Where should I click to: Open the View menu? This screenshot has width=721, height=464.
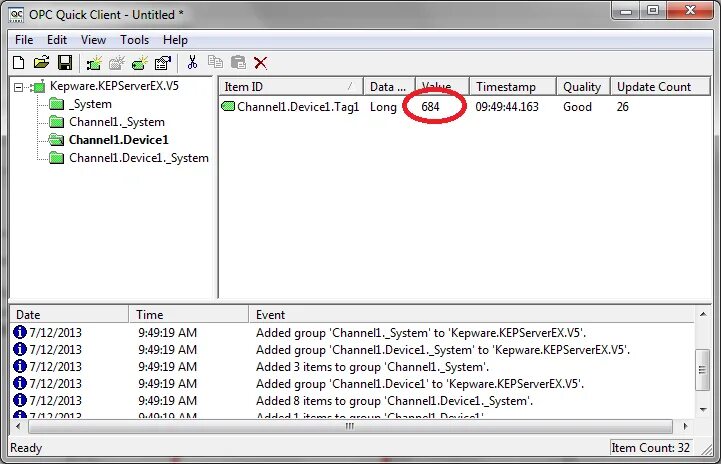[93, 40]
